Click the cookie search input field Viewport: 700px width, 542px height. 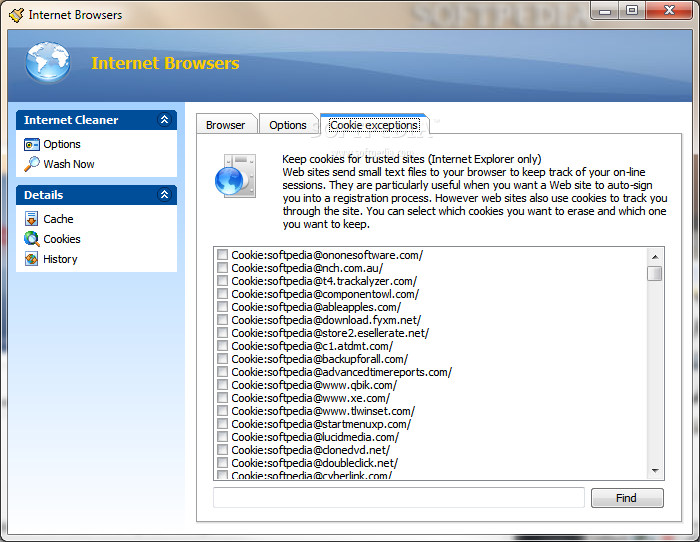point(399,498)
